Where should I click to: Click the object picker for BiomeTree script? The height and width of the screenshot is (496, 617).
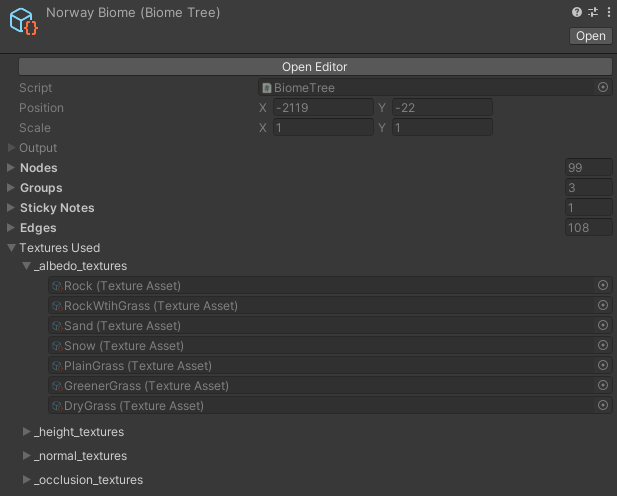click(602, 87)
